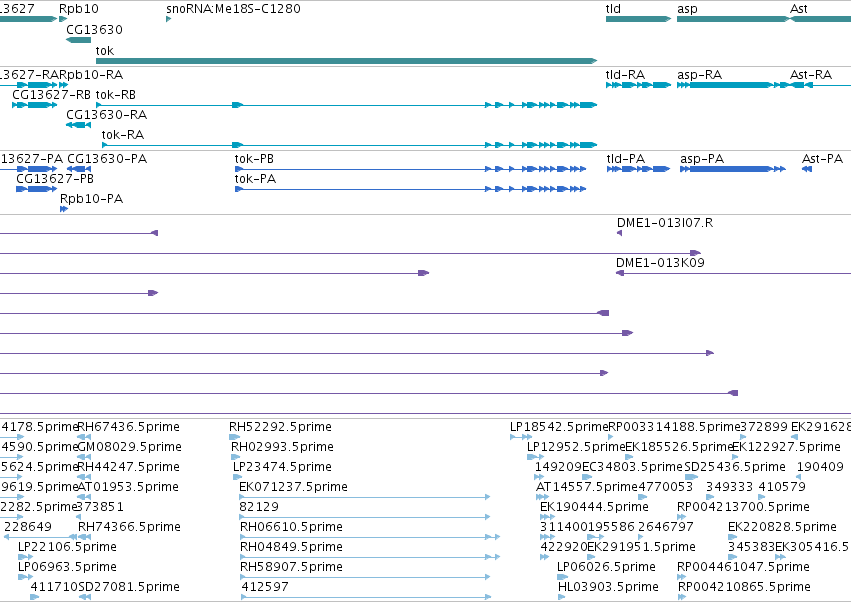The image size is (851, 602).
Task: Click the EK220828.5prime EST label
Action: [782, 527]
